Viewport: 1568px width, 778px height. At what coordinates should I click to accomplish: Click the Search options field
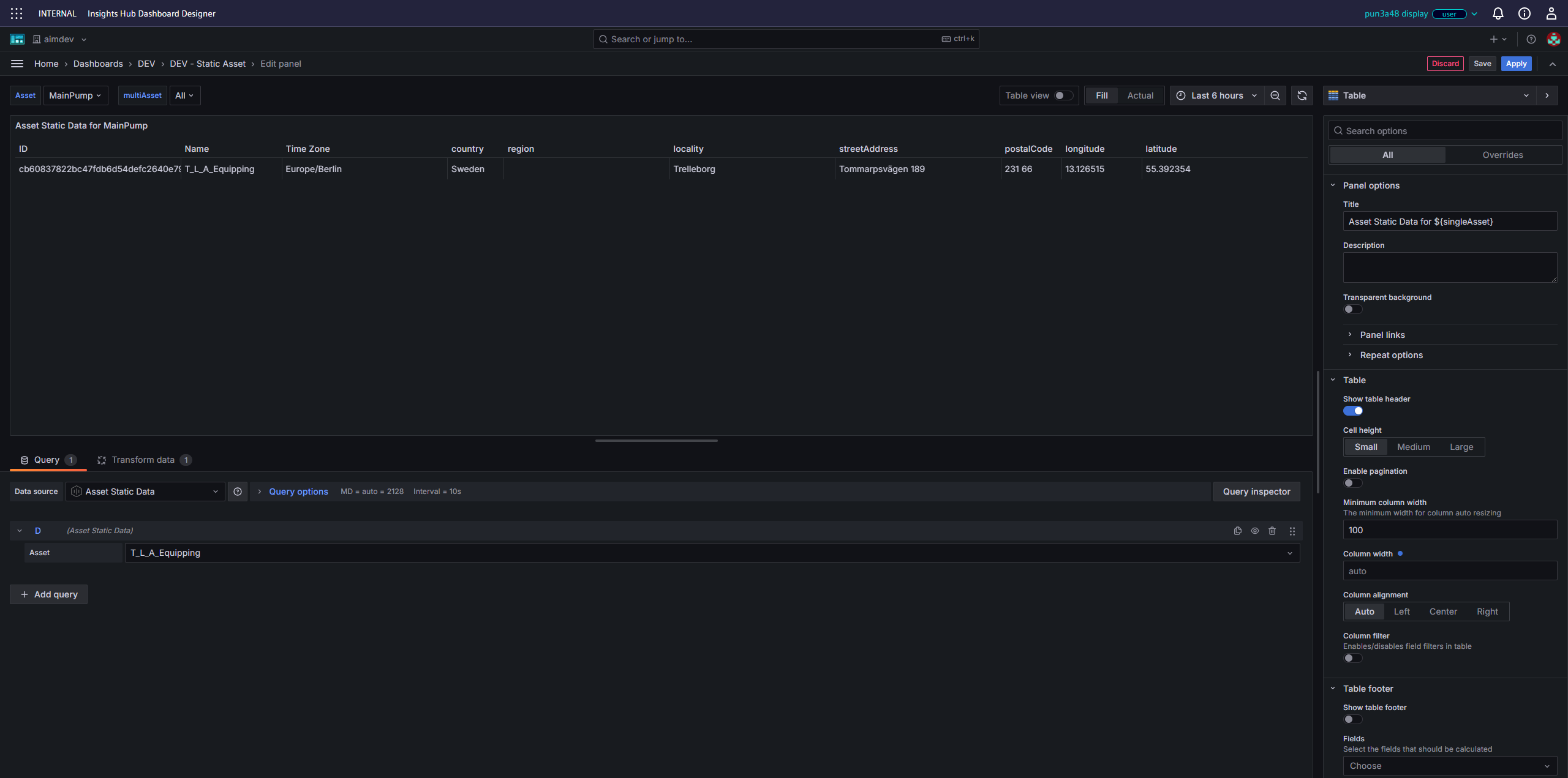(1445, 131)
